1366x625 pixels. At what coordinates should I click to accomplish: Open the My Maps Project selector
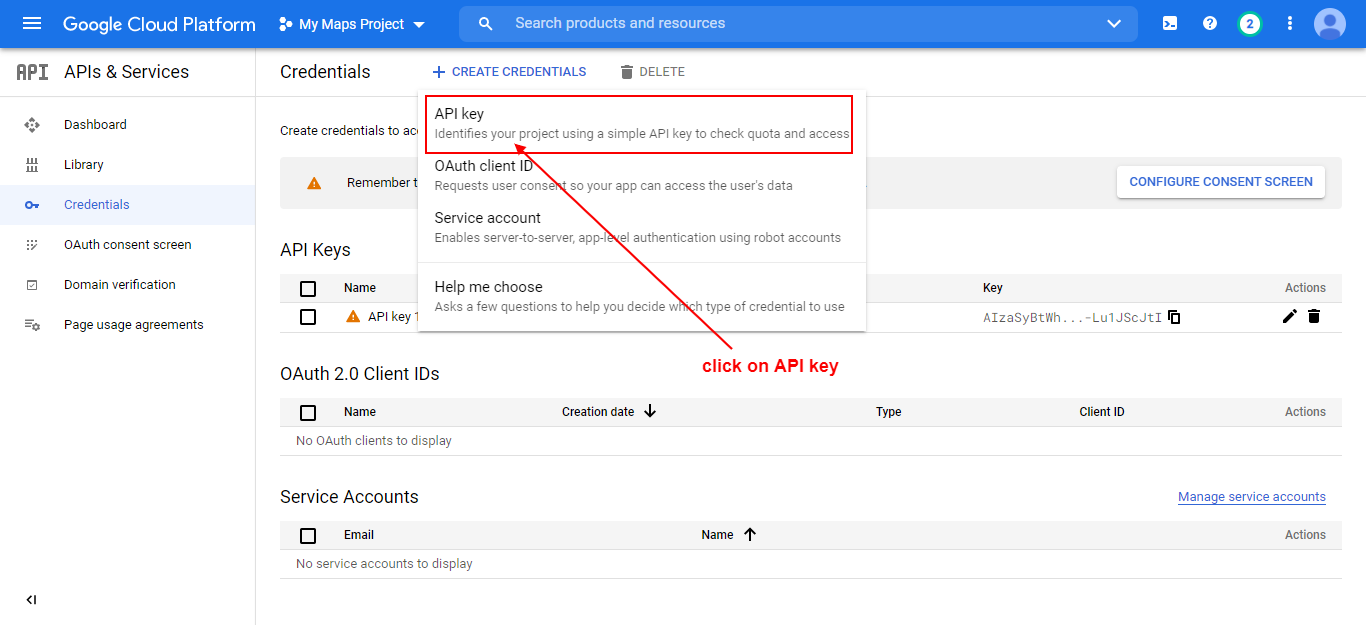click(352, 24)
